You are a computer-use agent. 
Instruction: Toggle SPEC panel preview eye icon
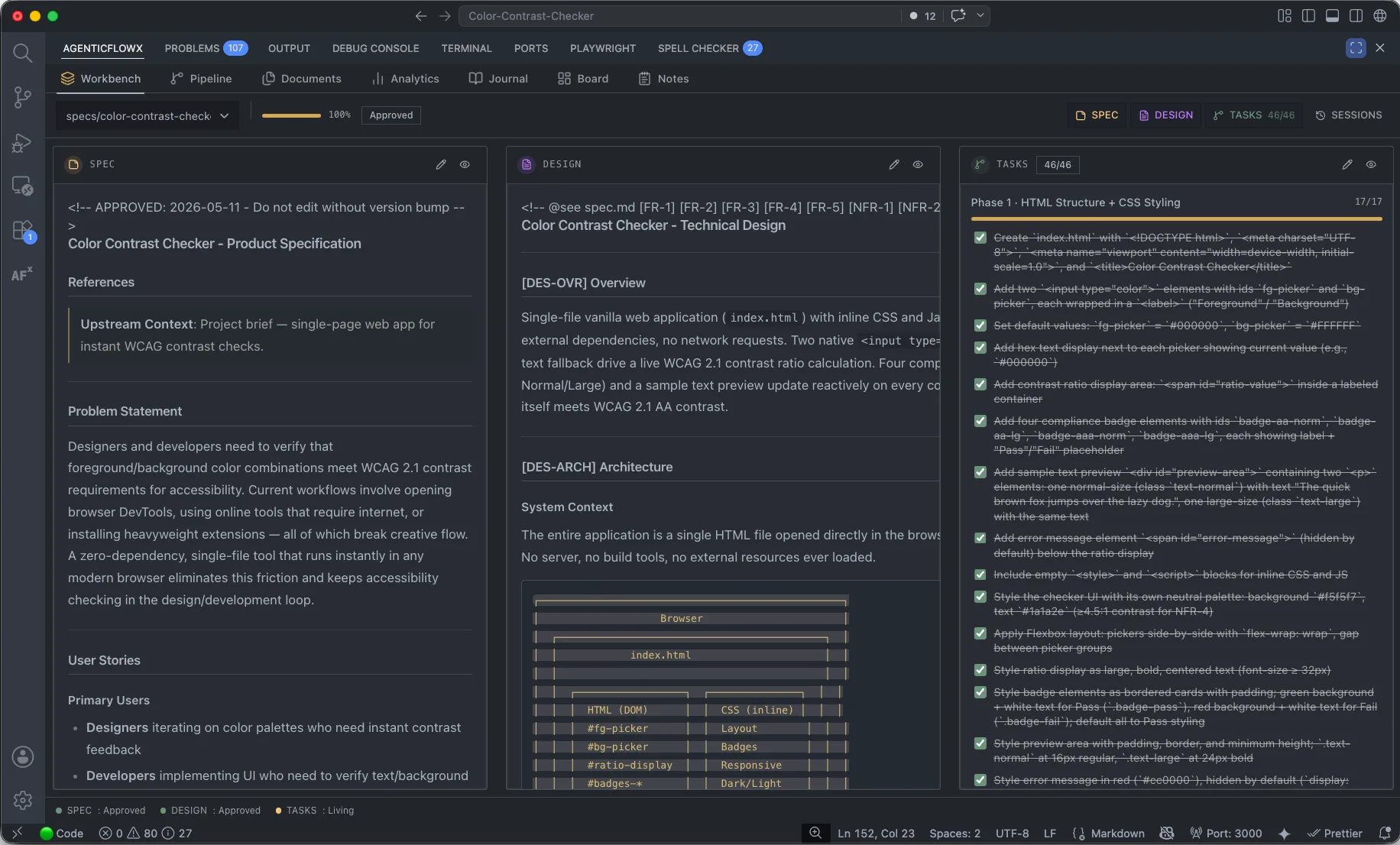465,164
